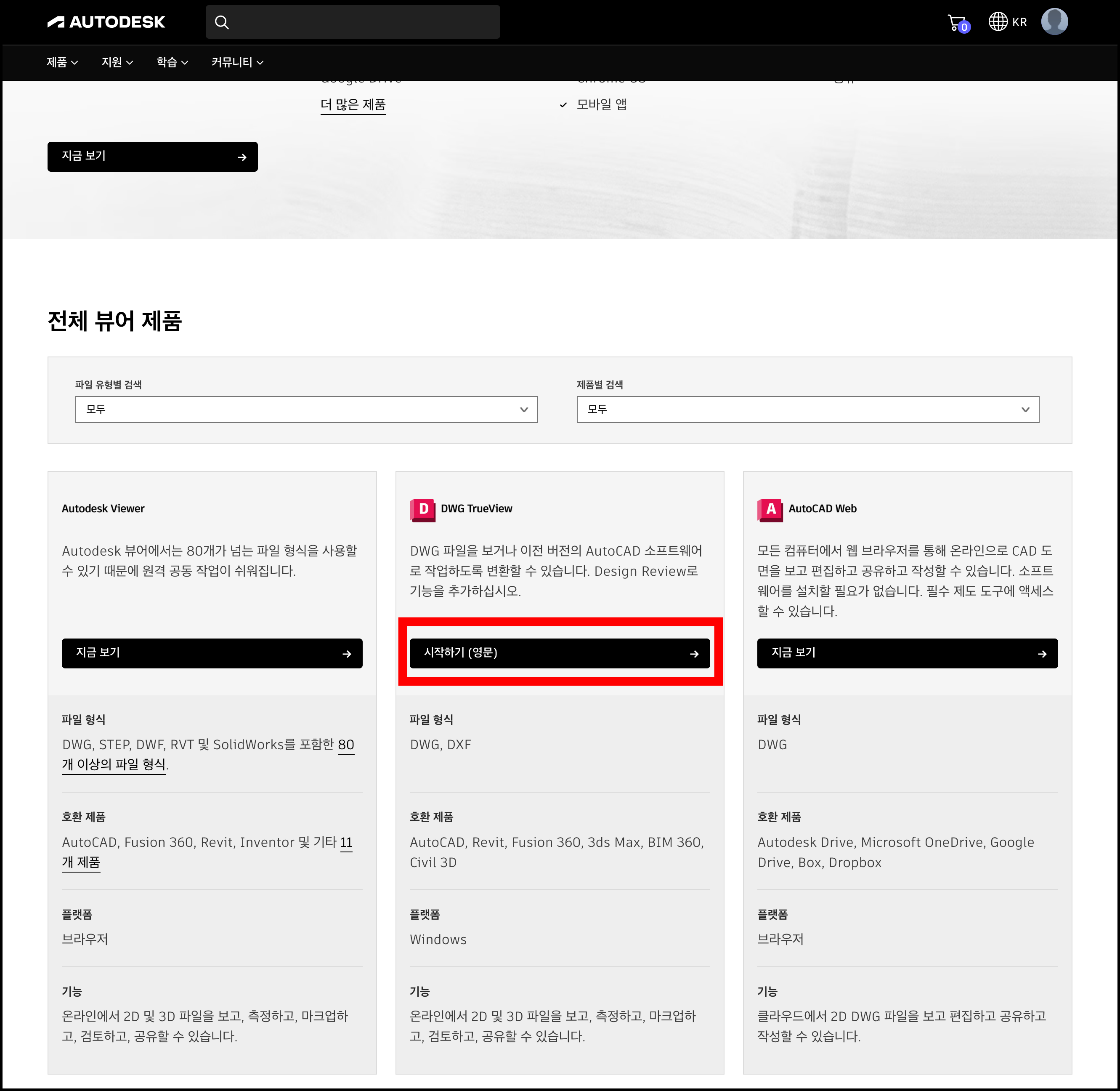
Task: Open the 파일 유형별 검색 dropdown
Action: [306, 409]
